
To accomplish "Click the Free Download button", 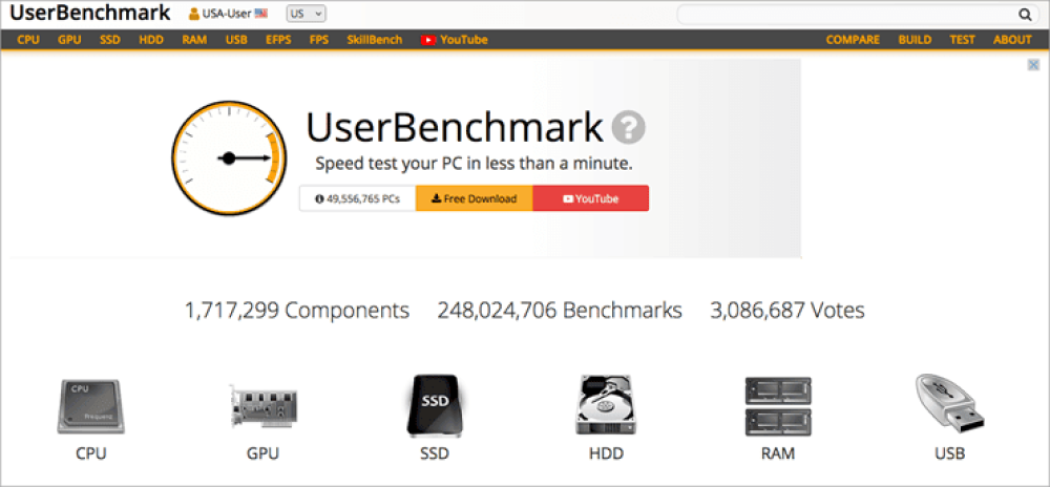I will click(x=474, y=198).
